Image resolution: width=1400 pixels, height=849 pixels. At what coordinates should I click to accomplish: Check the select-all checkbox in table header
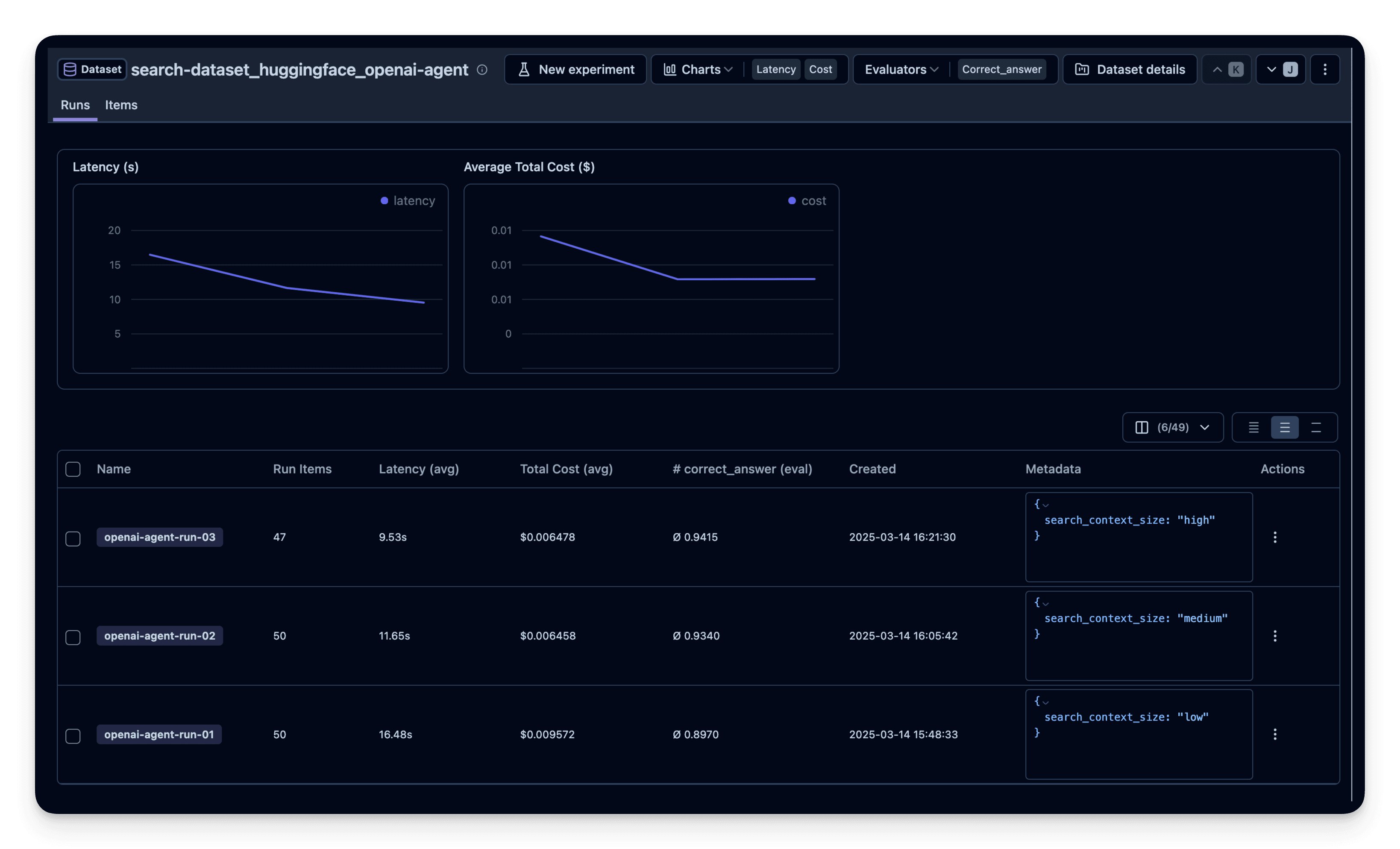click(x=73, y=470)
